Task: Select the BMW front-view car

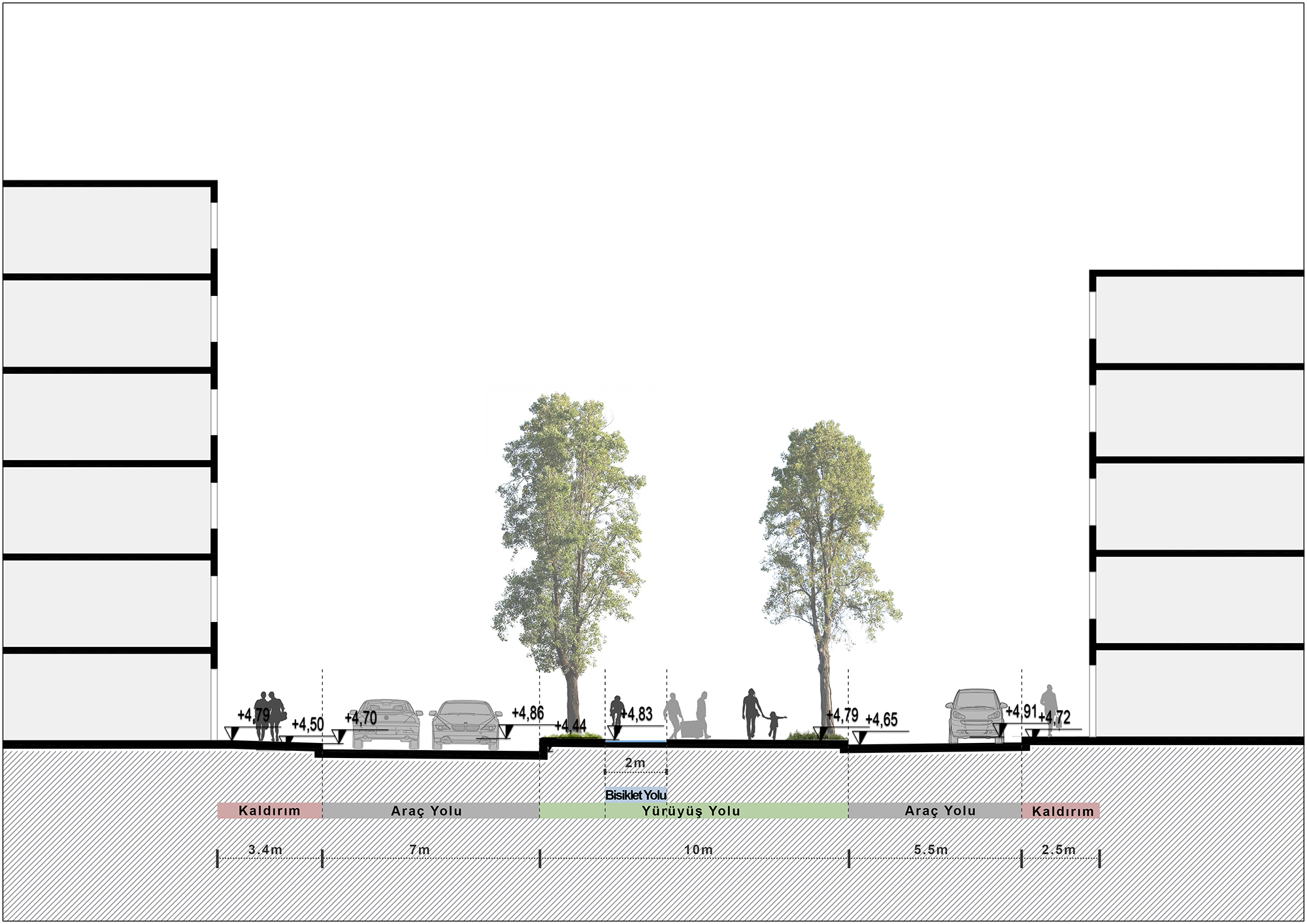Action: point(465,724)
